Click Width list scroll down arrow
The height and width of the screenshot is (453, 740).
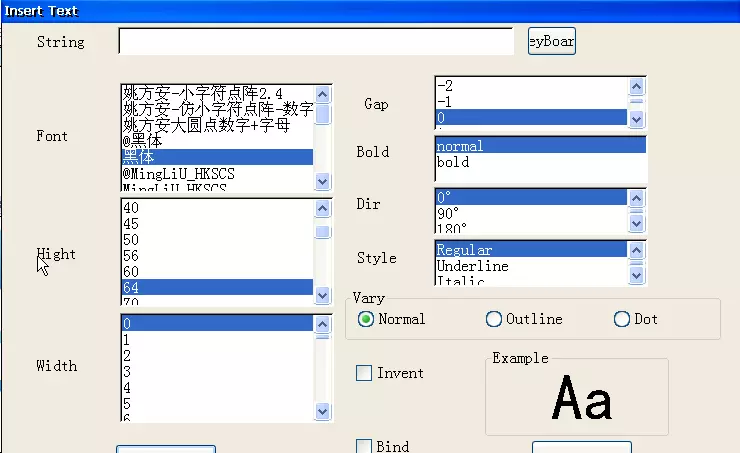point(323,411)
